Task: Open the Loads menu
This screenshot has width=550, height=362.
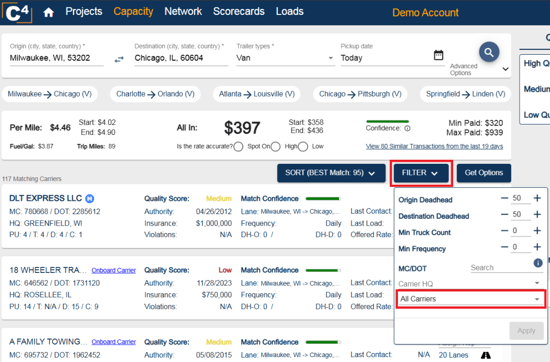Action: (289, 12)
